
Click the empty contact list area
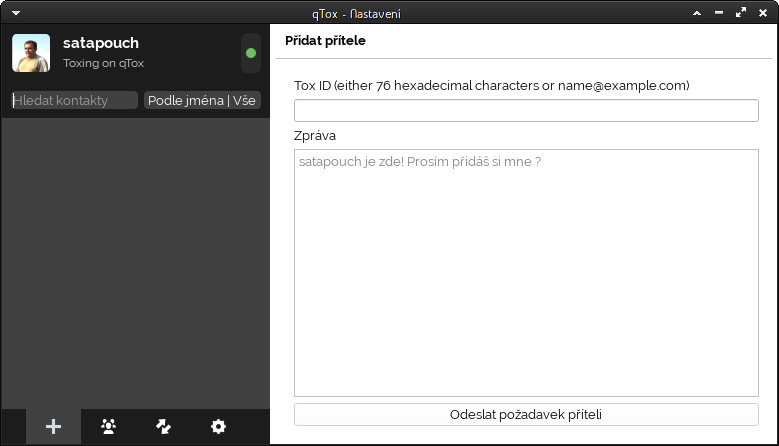(x=135, y=263)
